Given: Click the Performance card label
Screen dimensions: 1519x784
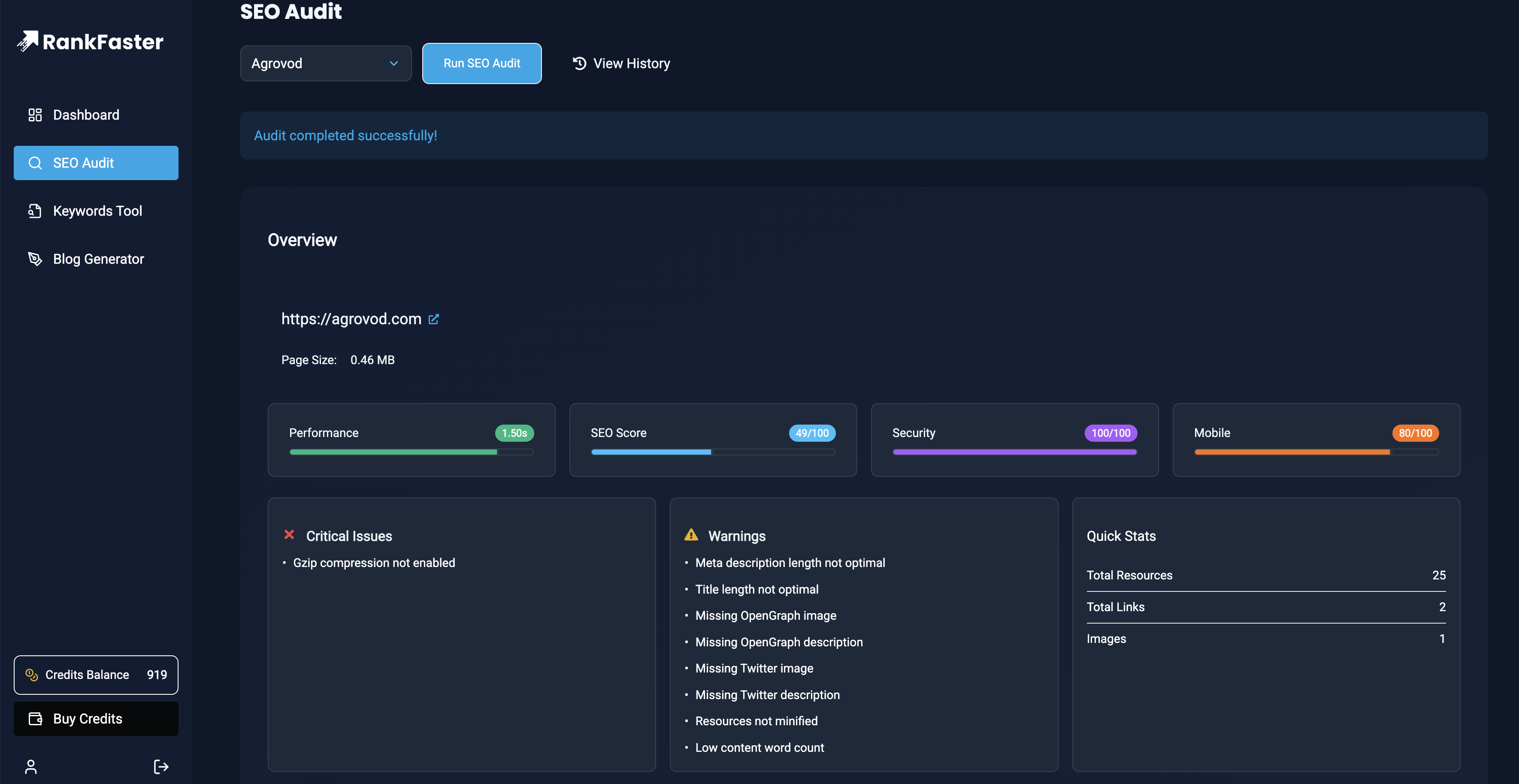Looking at the screenshot, I should [x=324, y=433].
